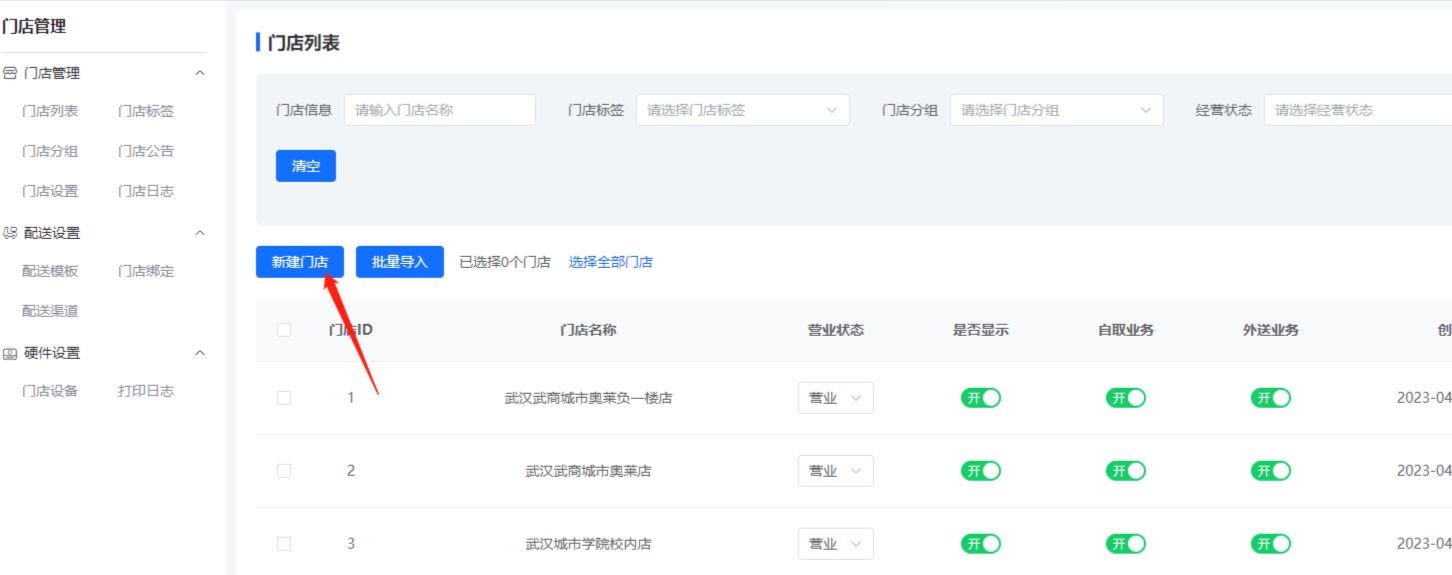Toggle 是否显示 switch for store ID 3

(981, 544)
